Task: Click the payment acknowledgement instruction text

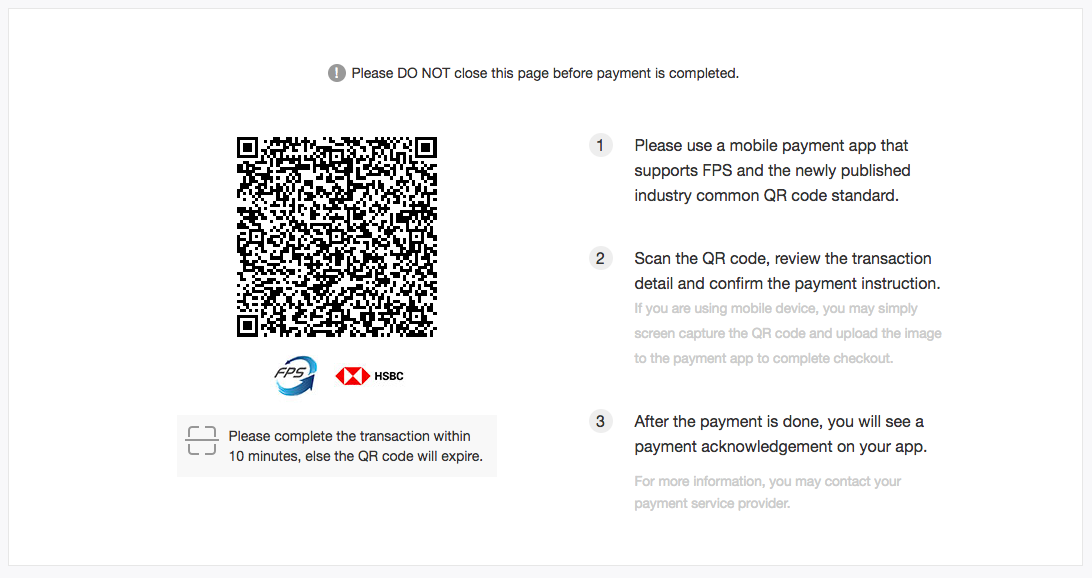Action: [x=780, y=434]
